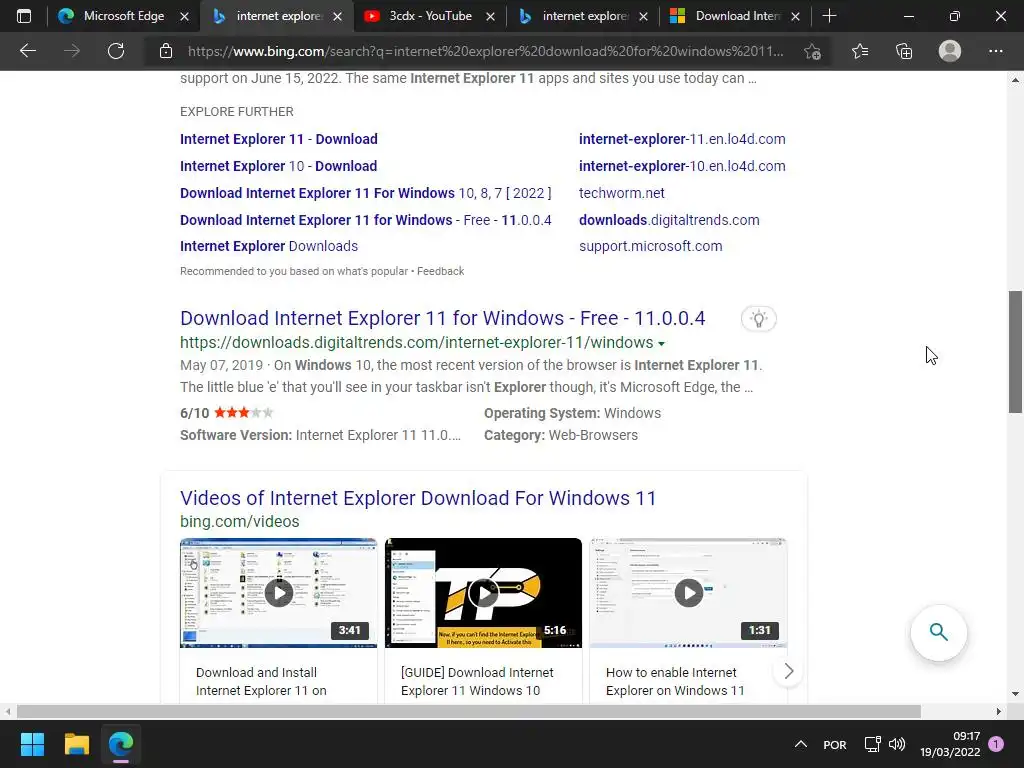This screenshot has height=768, width=1024.
Task: Open Download and Install Internet Explorer 11 title
Action: click(261, 681)
